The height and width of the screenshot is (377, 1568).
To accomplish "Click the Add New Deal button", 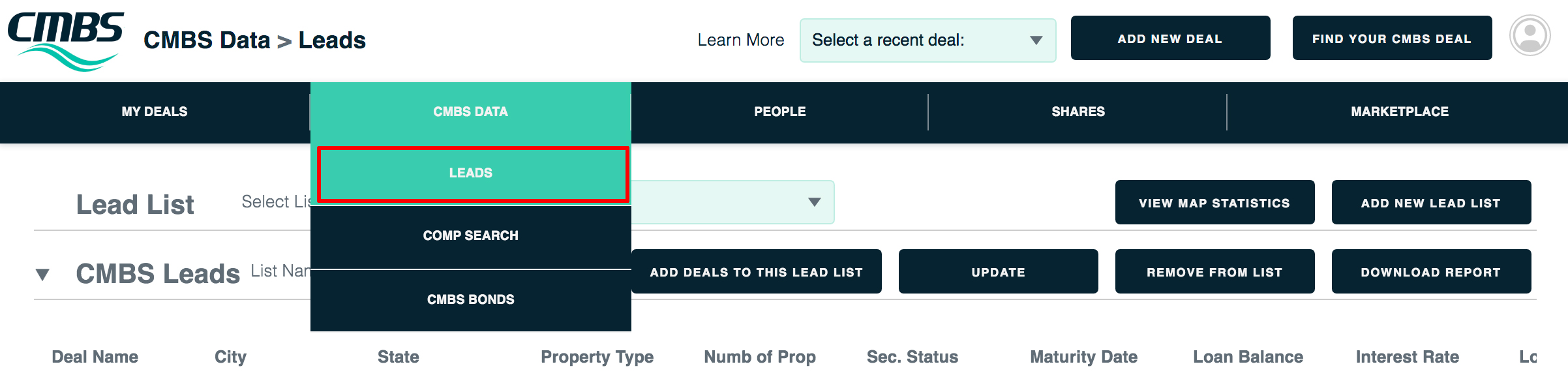I will (x=1171, y=38).
